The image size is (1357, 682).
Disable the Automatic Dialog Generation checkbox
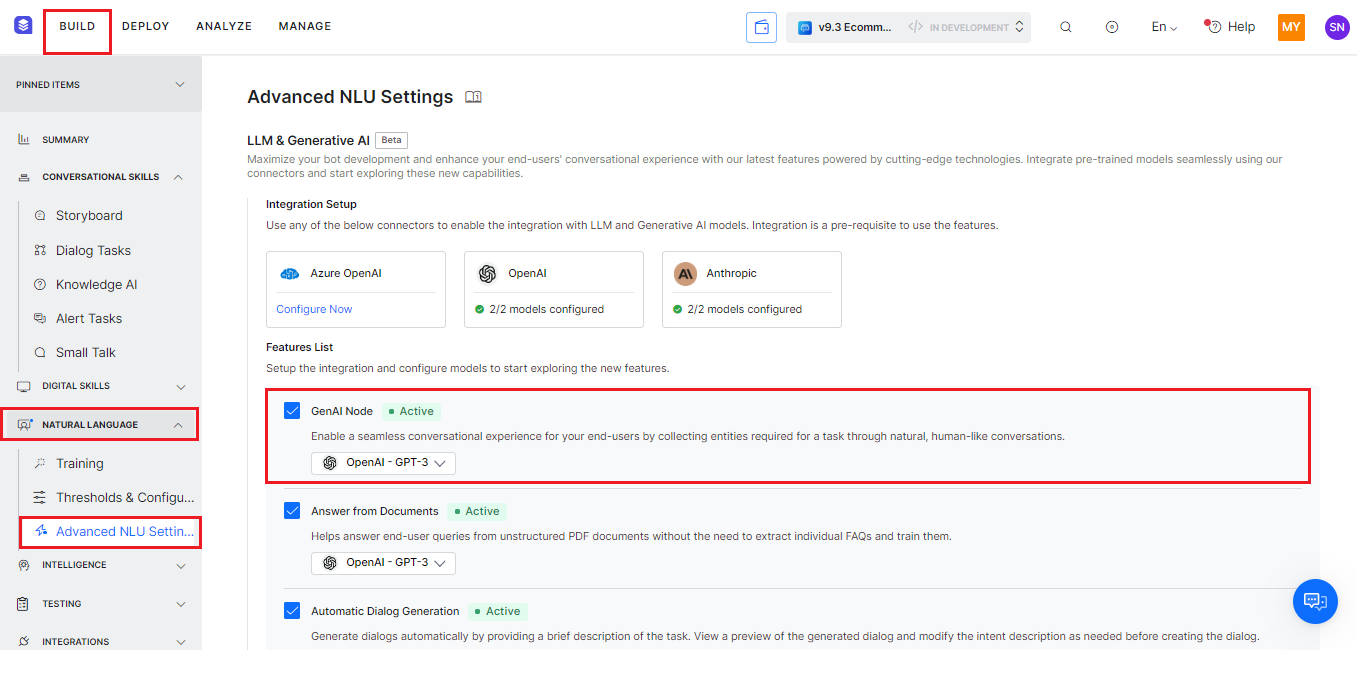pyautogui.click(x=292, y=610)
